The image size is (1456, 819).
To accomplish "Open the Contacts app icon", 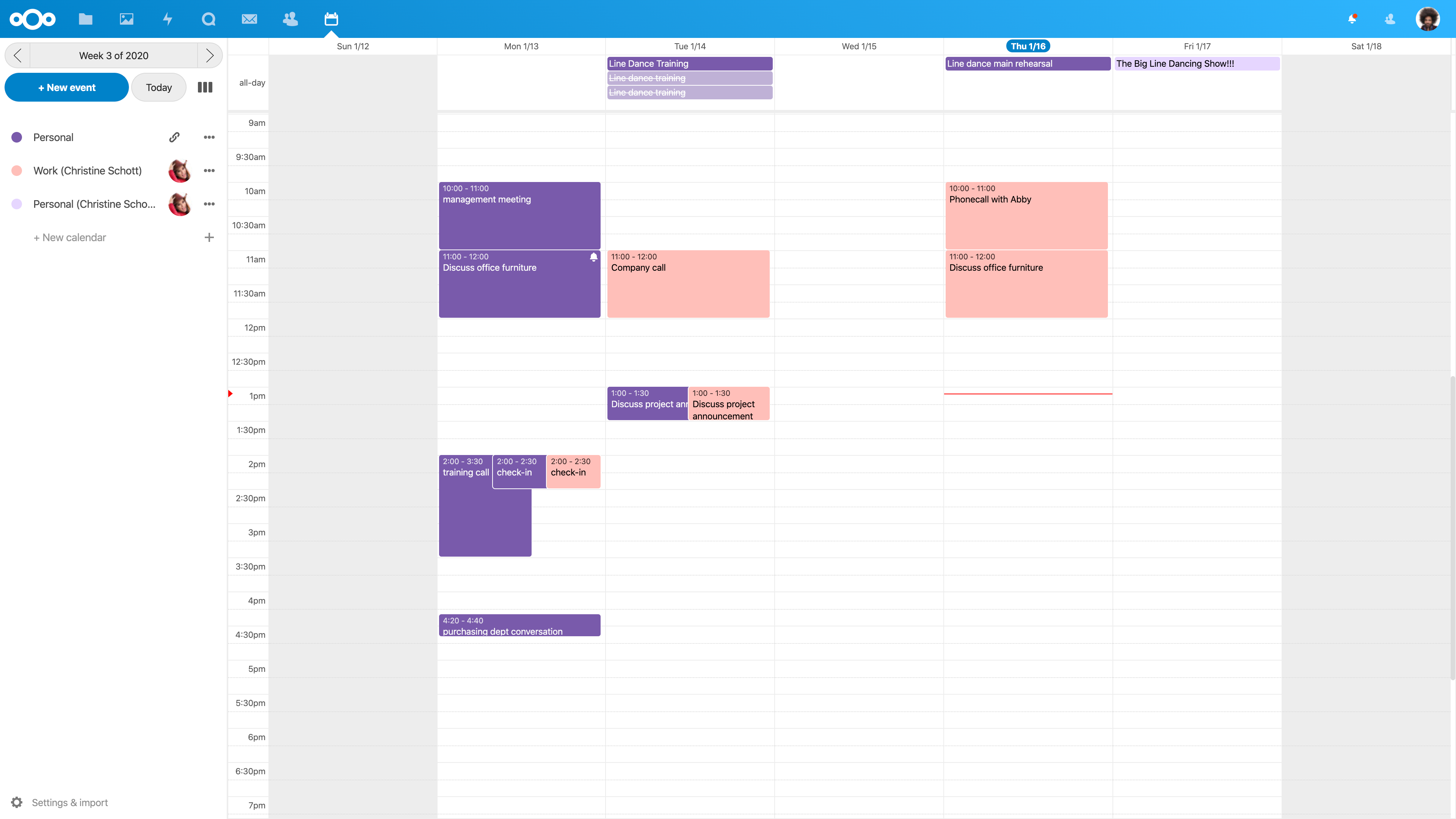I will pyautogui.click(x=290, y=19).
